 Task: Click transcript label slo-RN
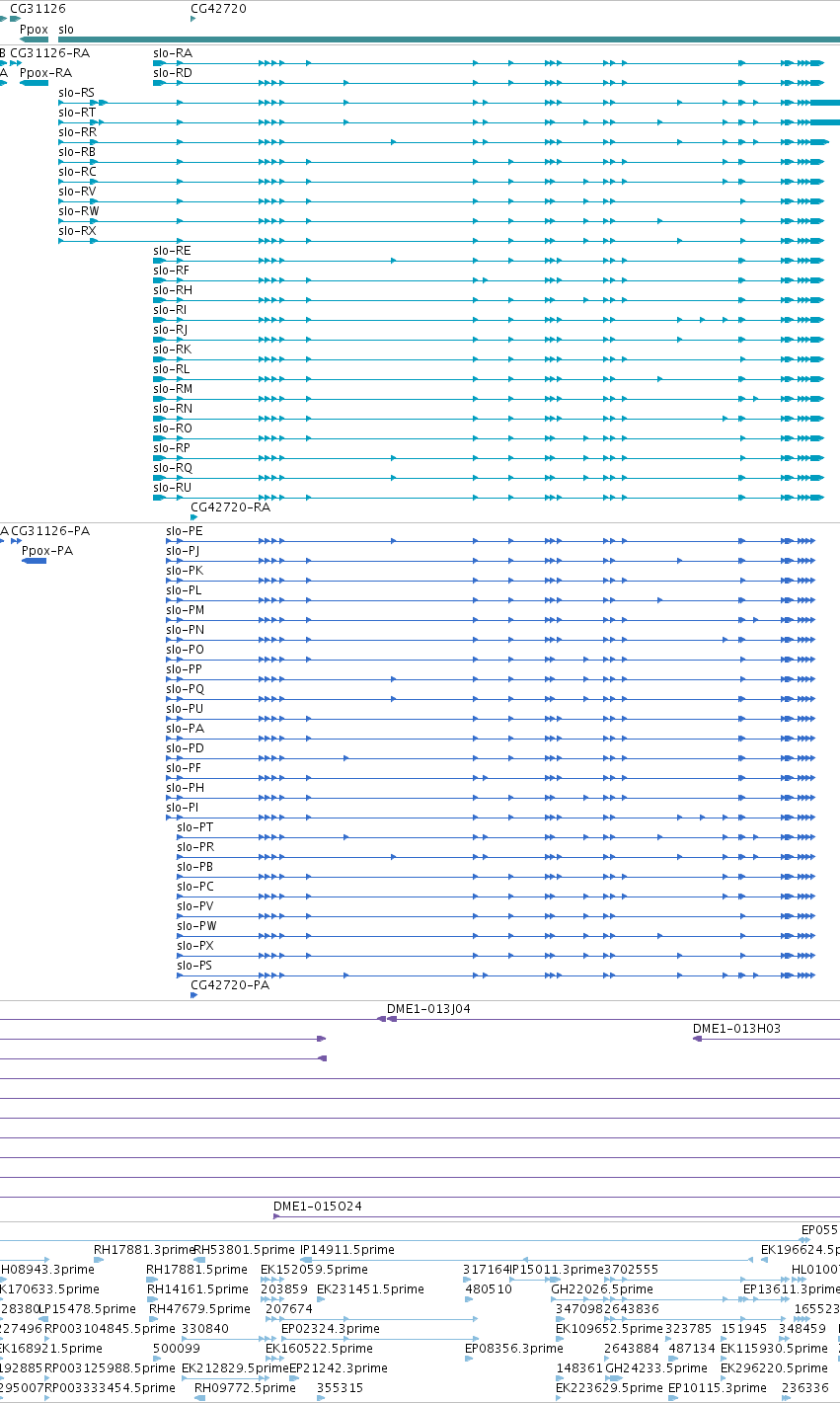coord(173,409)
